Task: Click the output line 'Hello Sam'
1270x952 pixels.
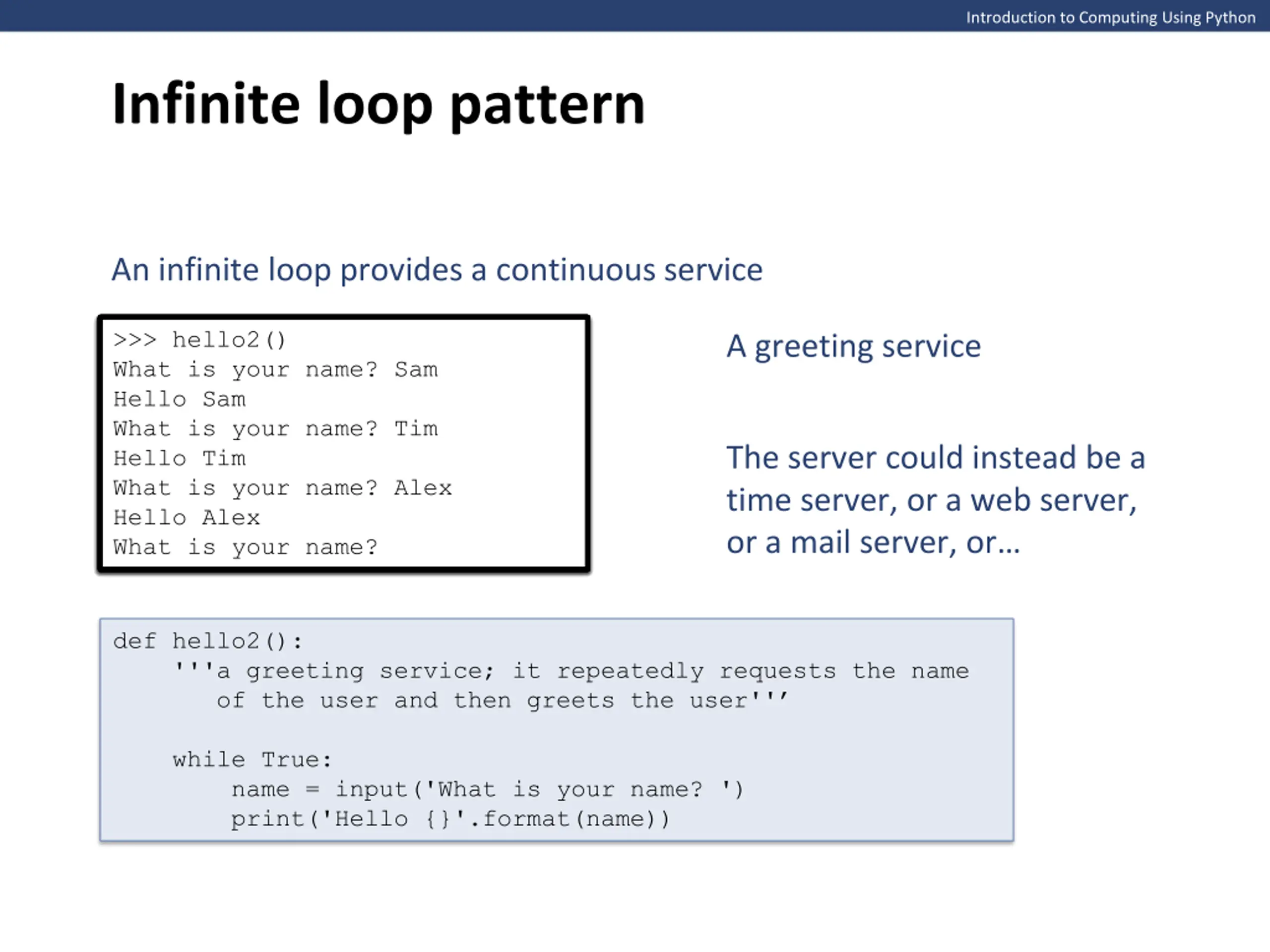Action: click(x=179, y=399)
